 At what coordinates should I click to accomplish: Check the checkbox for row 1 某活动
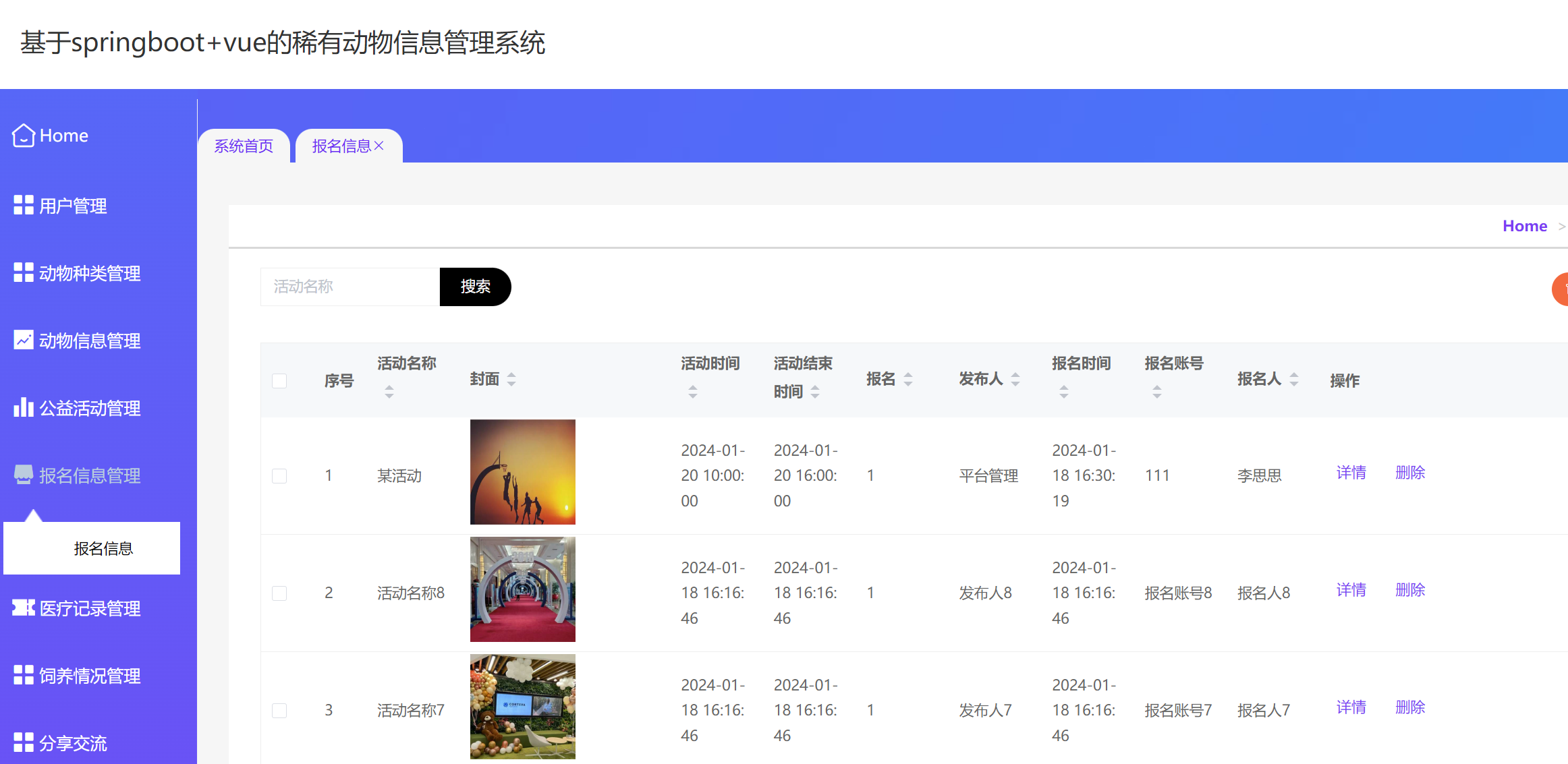279,475
